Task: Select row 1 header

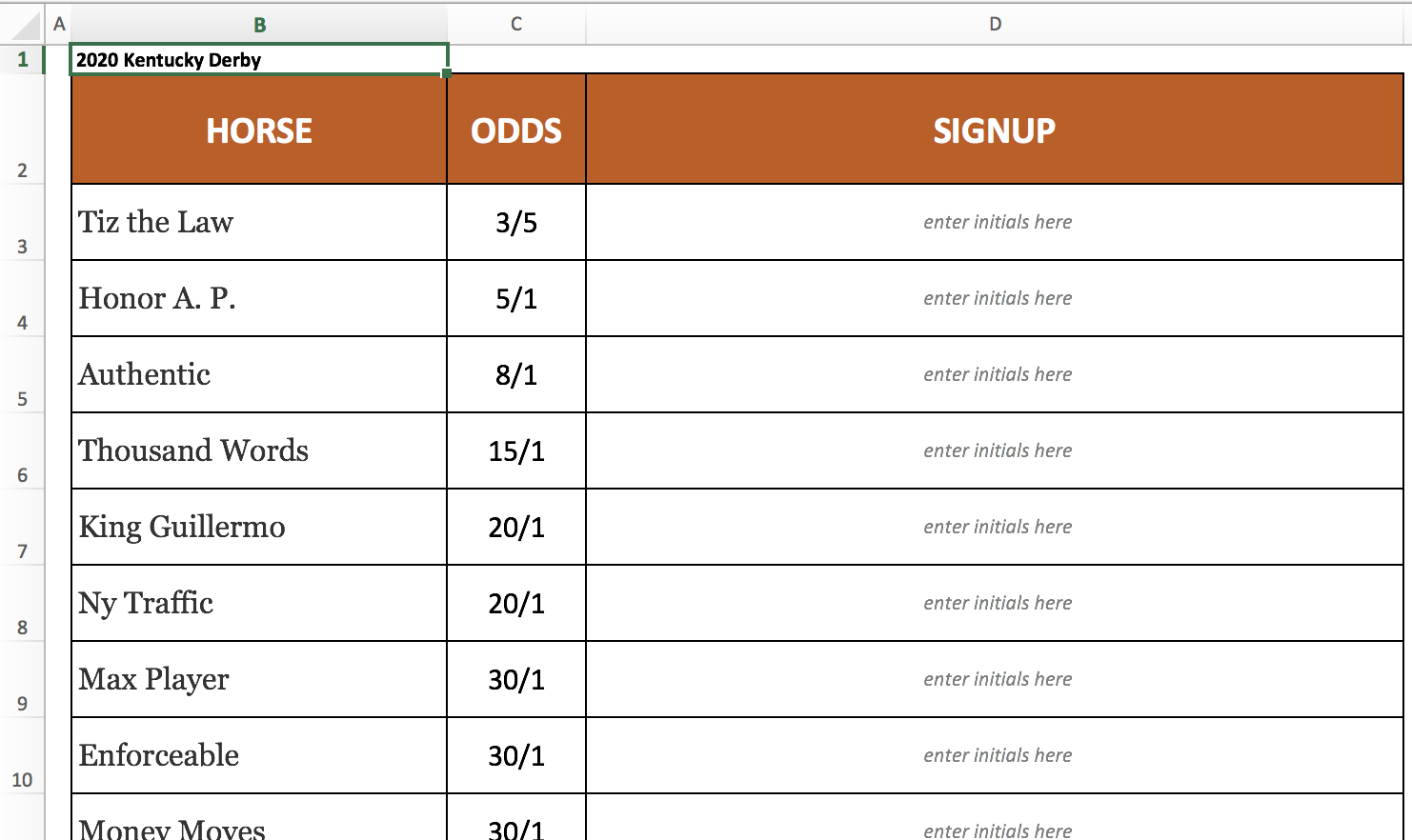Action: [x=23, y=60]
